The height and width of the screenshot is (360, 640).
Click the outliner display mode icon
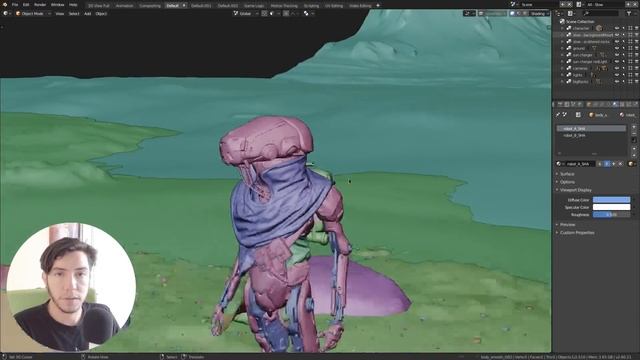[571, 13]
